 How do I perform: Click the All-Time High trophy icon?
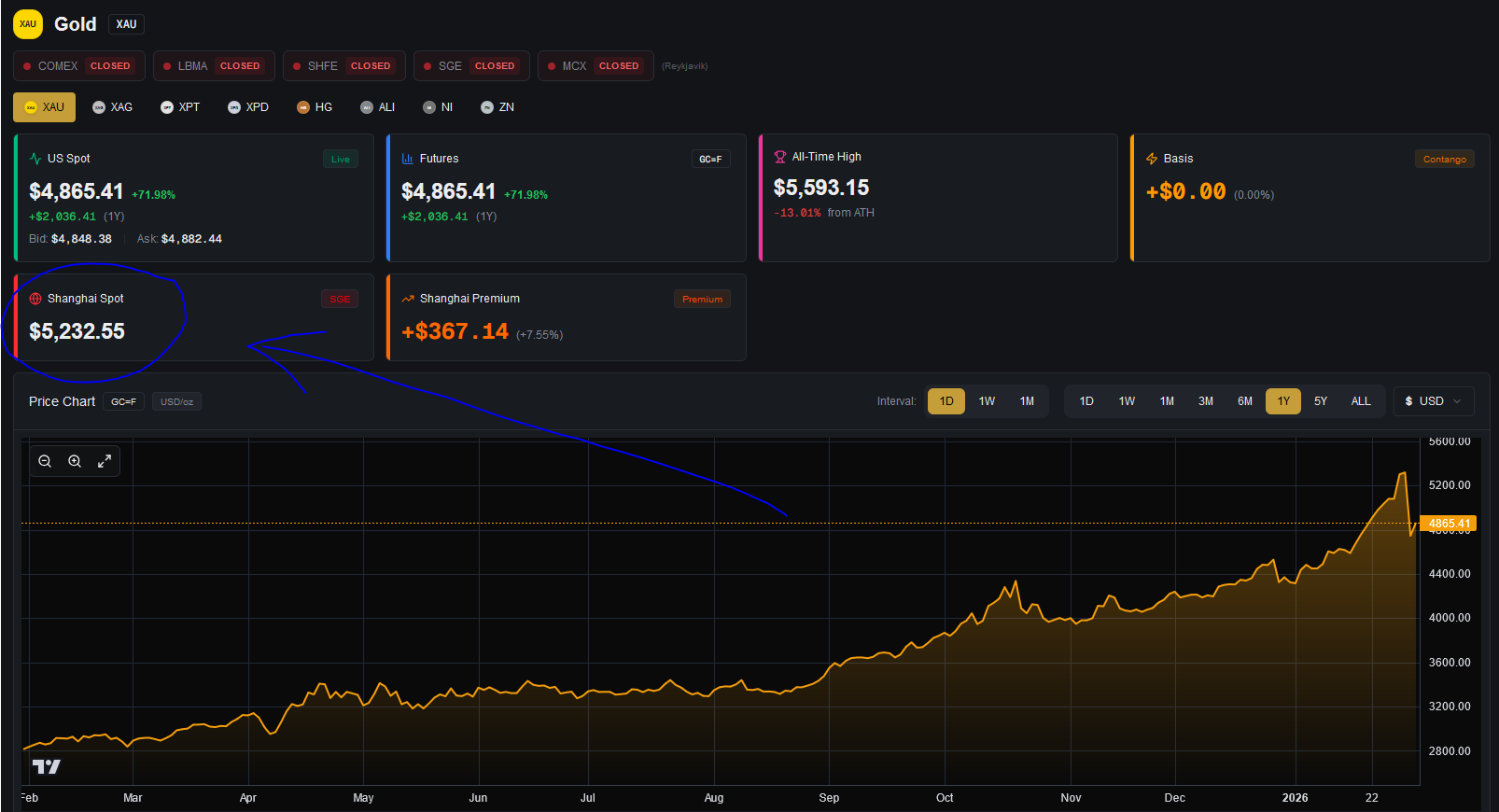click(780, 157)
